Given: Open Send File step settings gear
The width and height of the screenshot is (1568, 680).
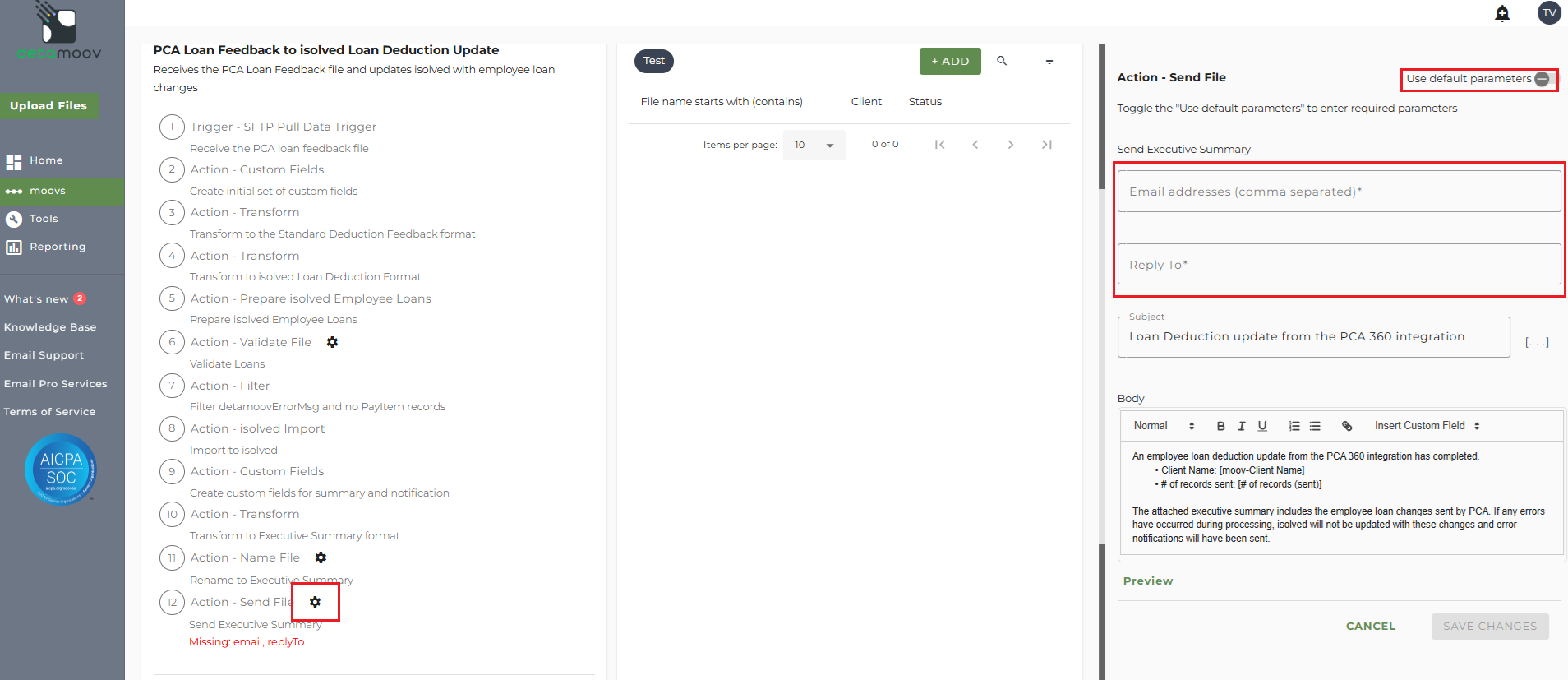Looking at the screenshot, I should 315,602.
